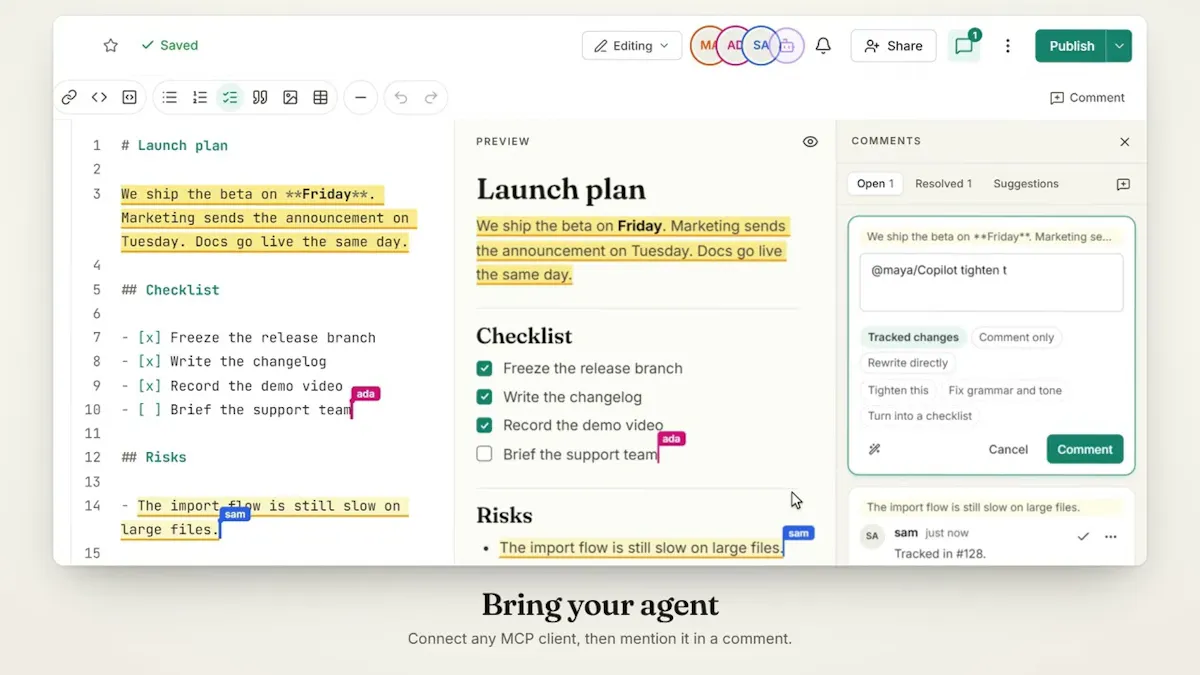Click the Publish button

coord(1071,46)
